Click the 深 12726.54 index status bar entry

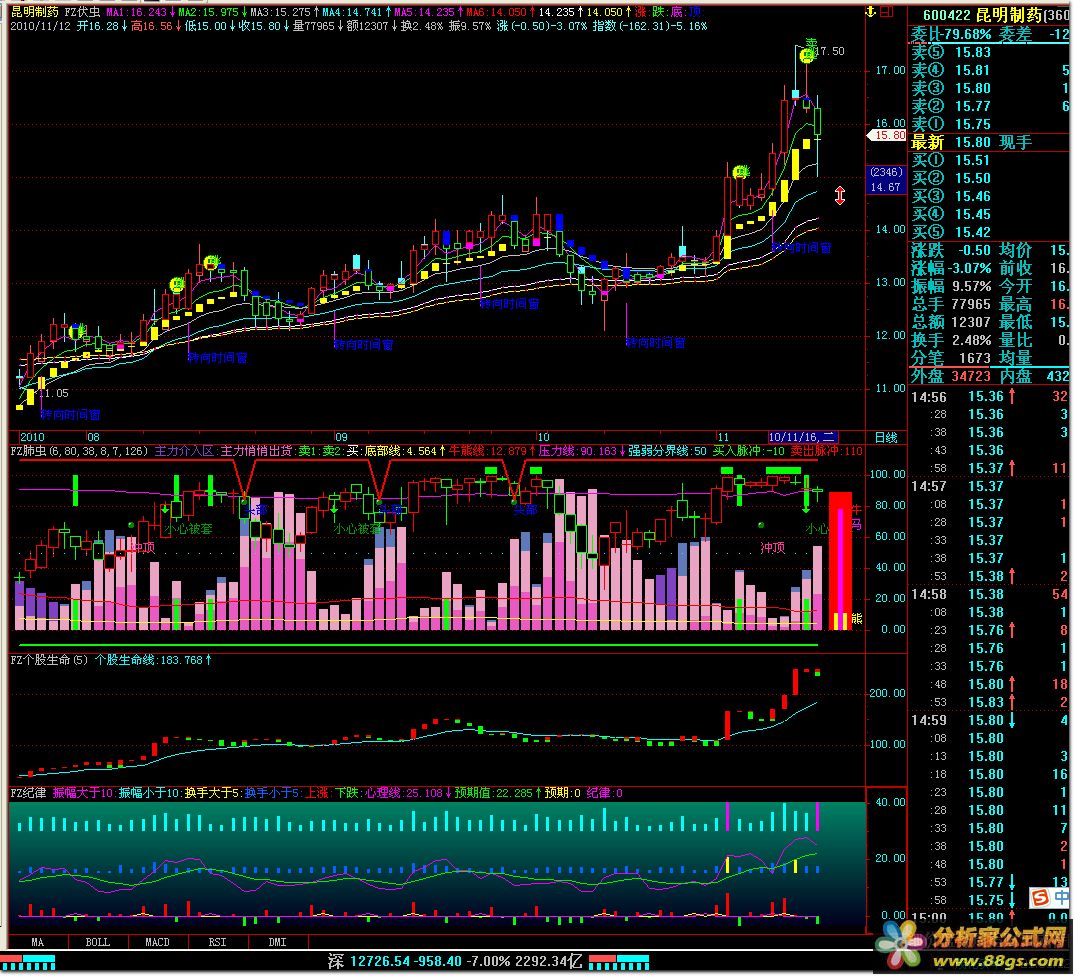(455, 961)
